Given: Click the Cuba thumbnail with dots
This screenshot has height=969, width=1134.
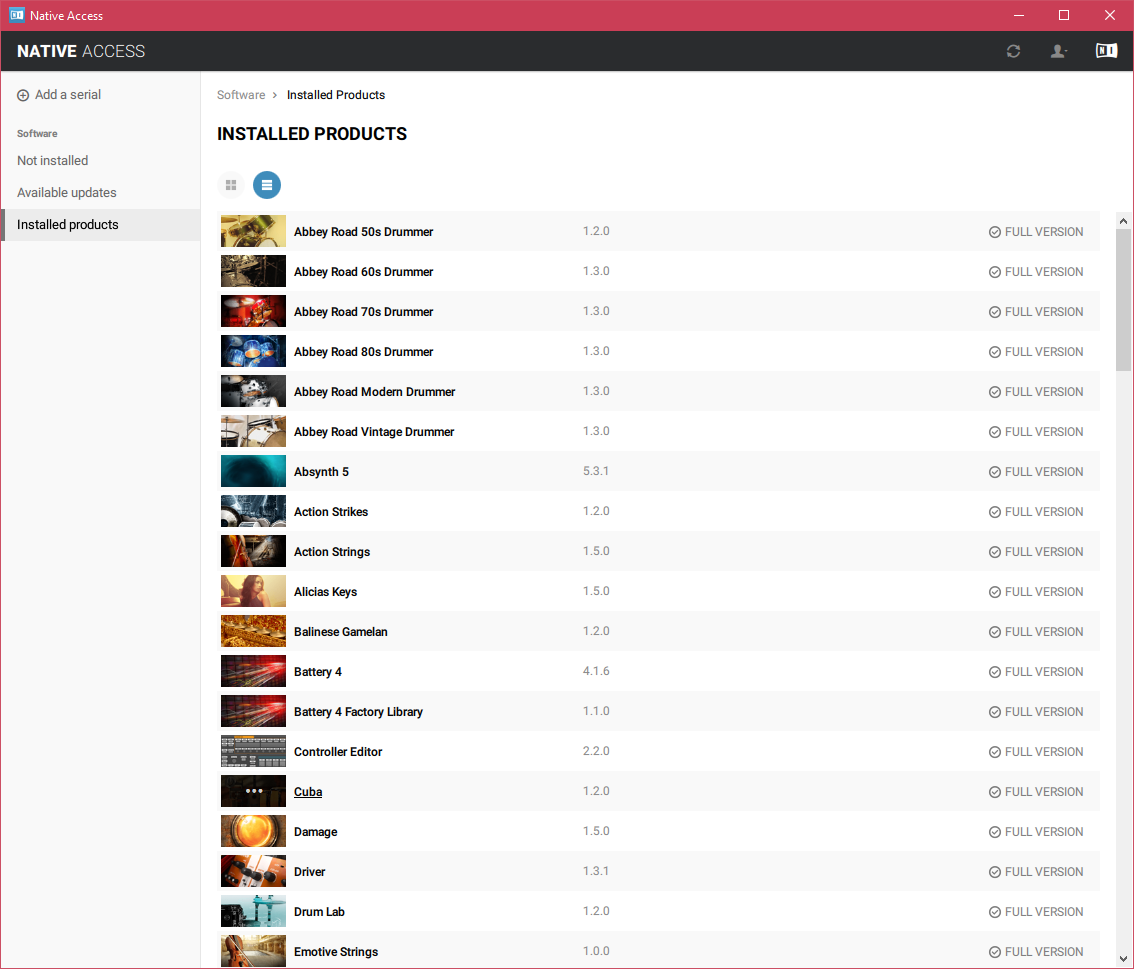Looking at the screenshot, I should tap(253, 792).
